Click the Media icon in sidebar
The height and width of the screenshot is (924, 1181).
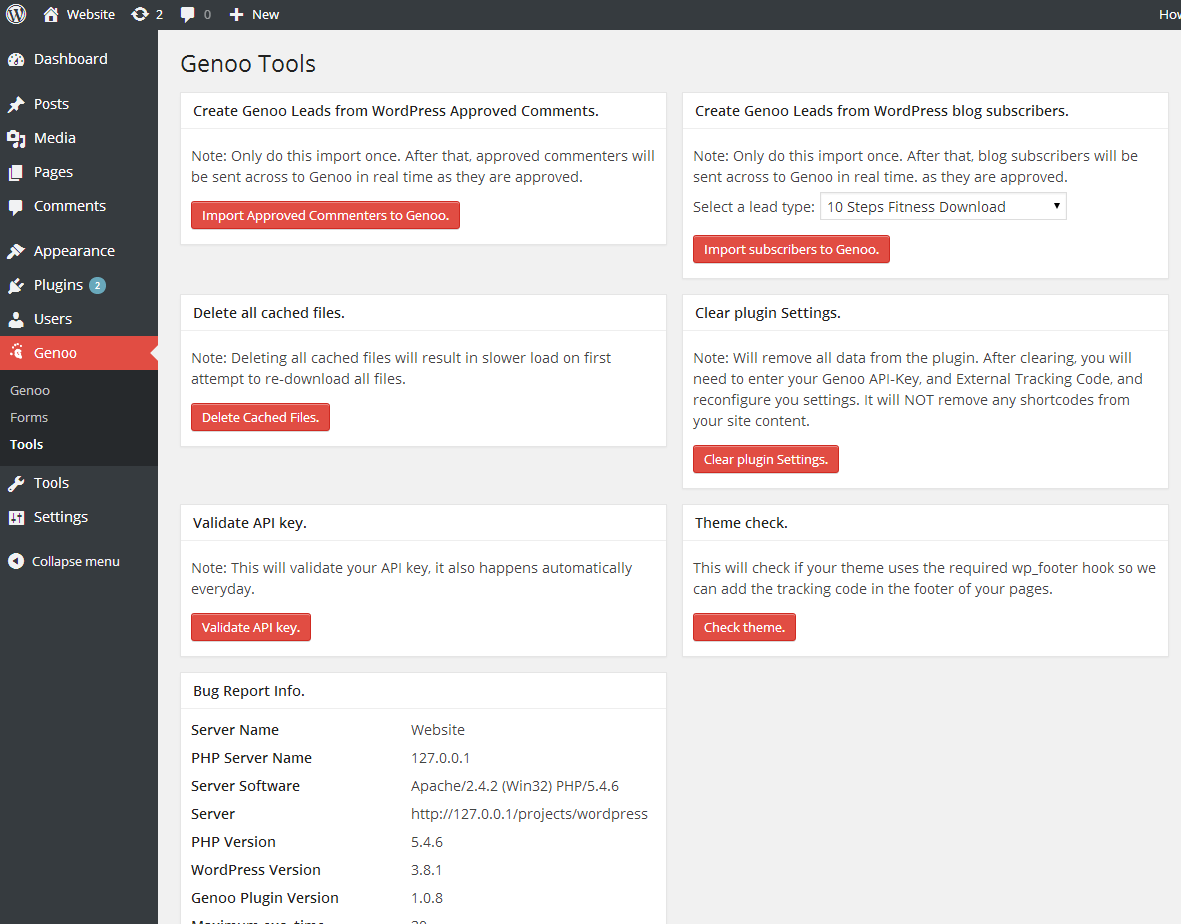click(16, 139)
